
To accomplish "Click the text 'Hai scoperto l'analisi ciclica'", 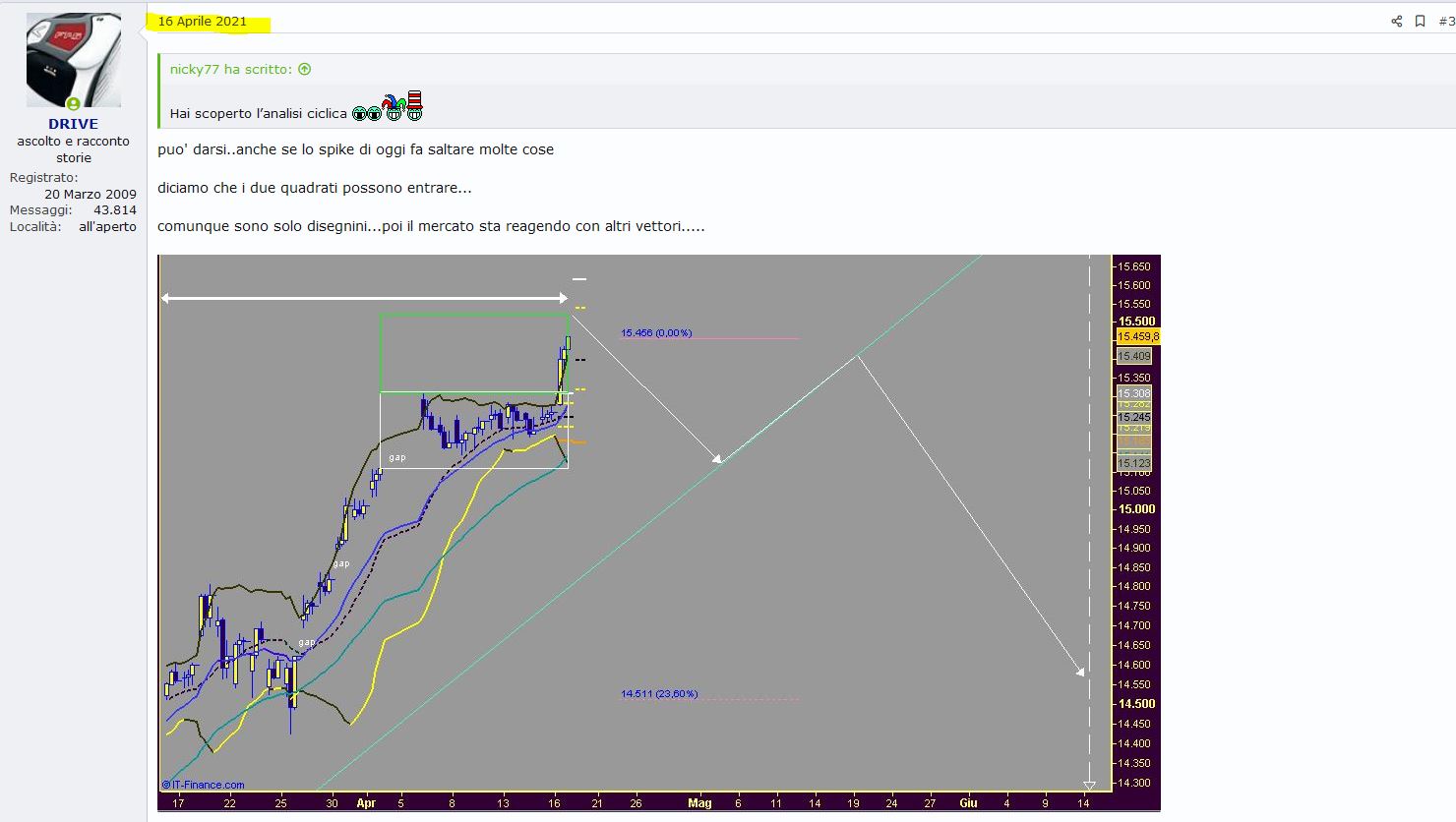I will coord(259,113).
